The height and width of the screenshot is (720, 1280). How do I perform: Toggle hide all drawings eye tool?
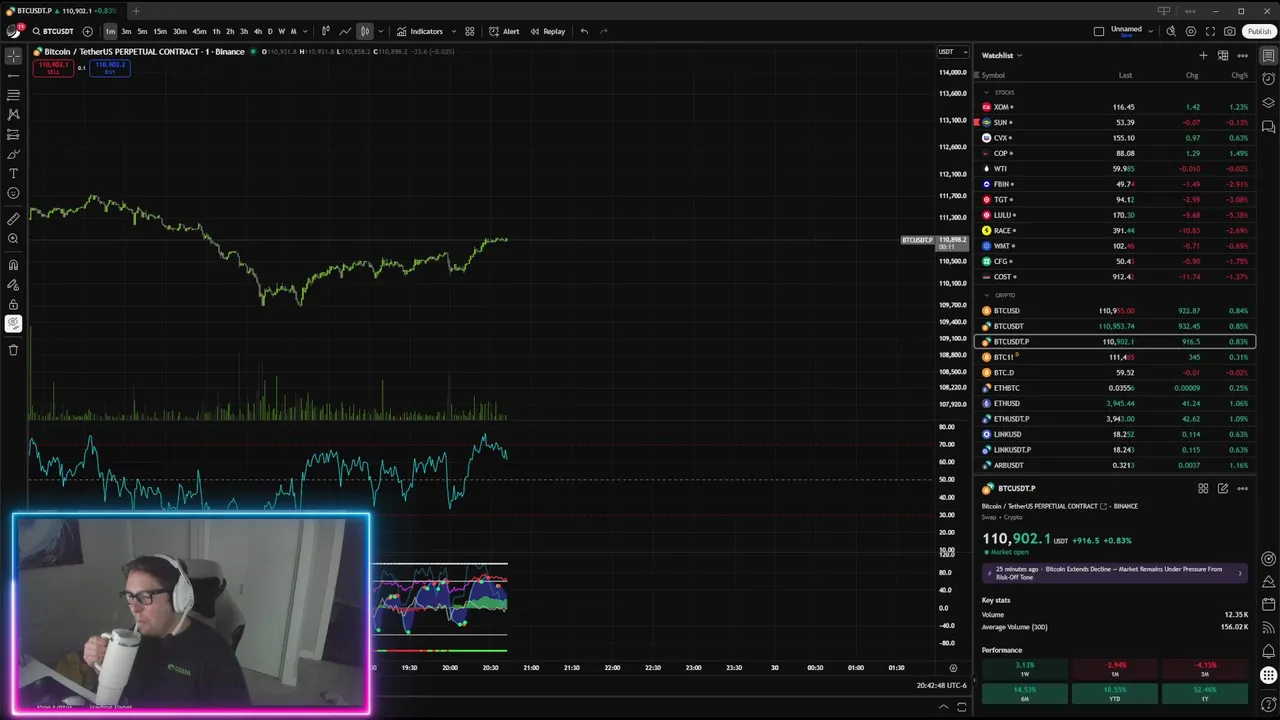tap(13, 324)
